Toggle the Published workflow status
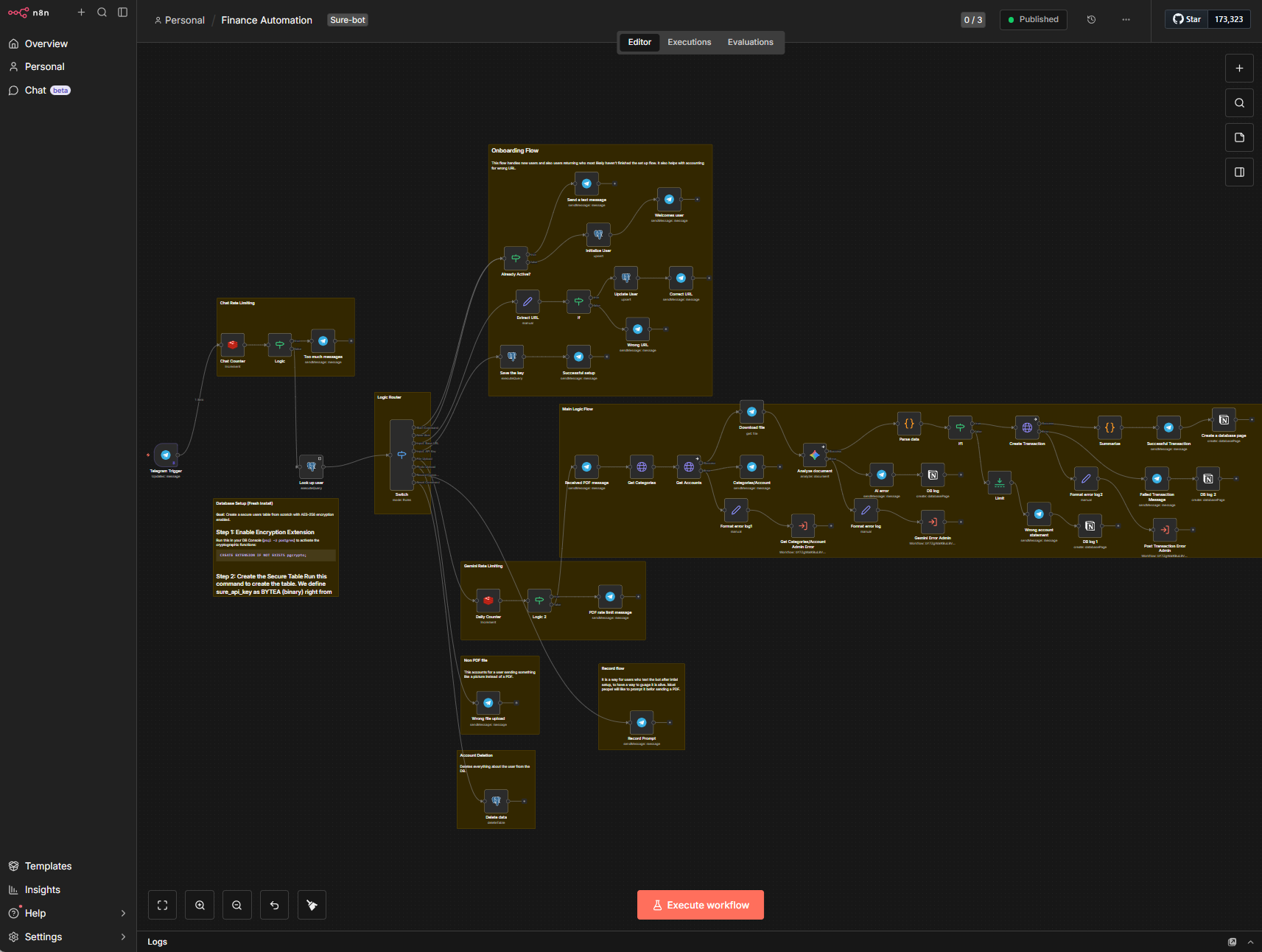1262x952 pixels. pyautogui.click(x=1033, y=20)
